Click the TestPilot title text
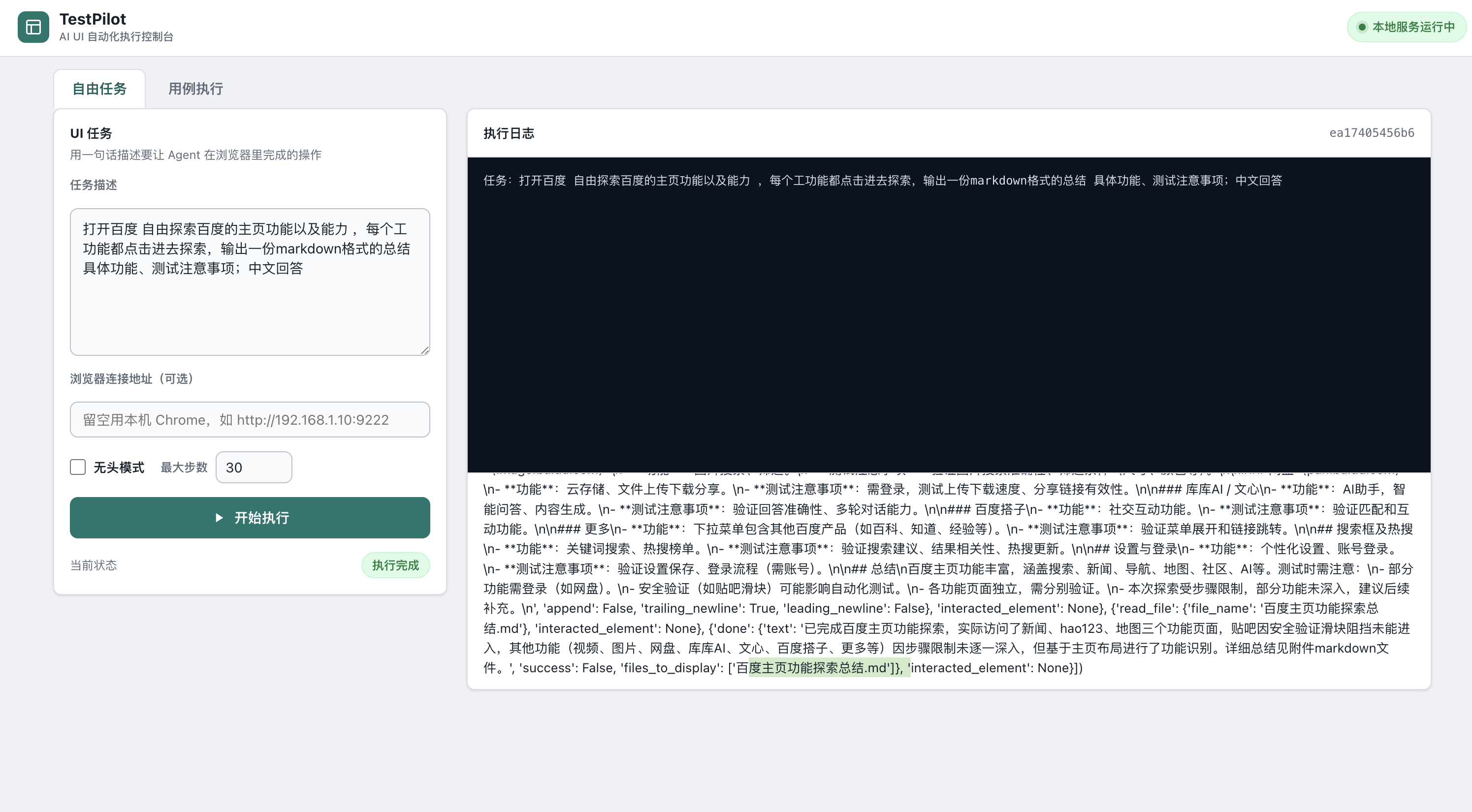Image resolution: width=1472 pixels, height=812 pixels. [x=93, y=19]
